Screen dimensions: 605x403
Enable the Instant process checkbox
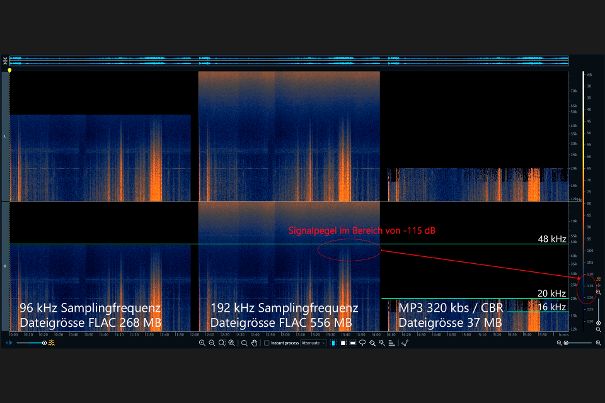[267, 343]
